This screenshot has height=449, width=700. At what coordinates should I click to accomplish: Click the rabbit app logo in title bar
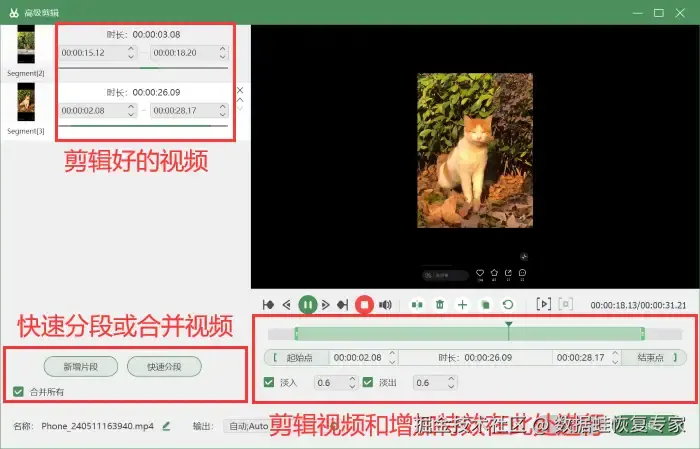[14, 12]
